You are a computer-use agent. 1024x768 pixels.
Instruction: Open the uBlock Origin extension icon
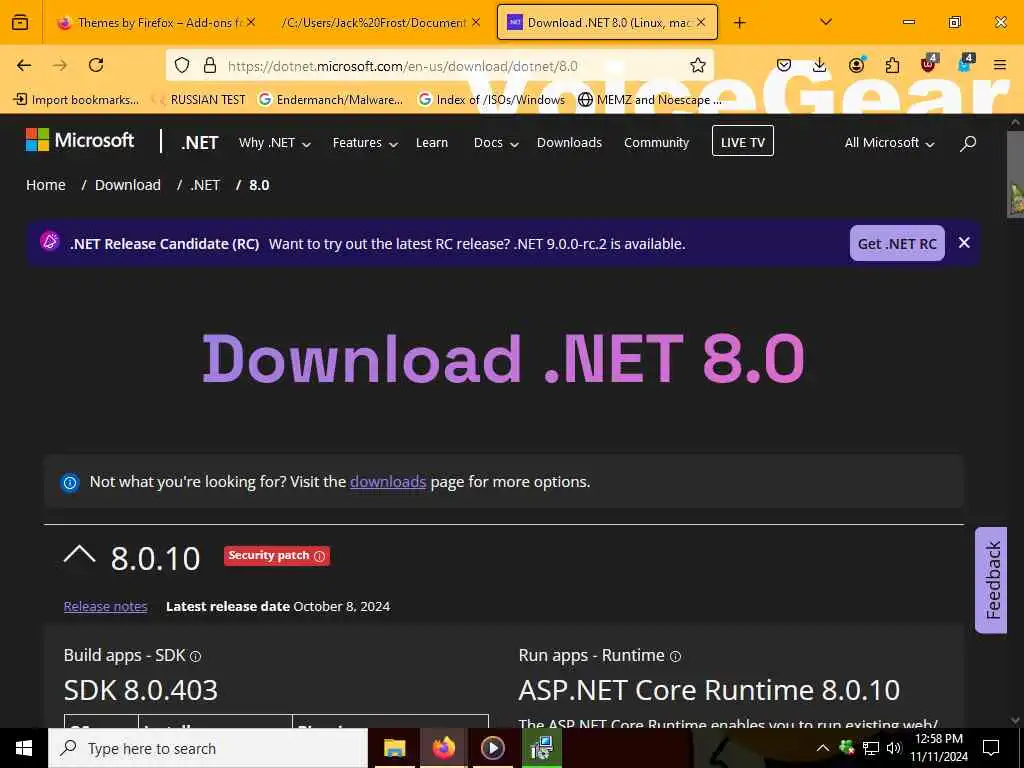[929, 63]
